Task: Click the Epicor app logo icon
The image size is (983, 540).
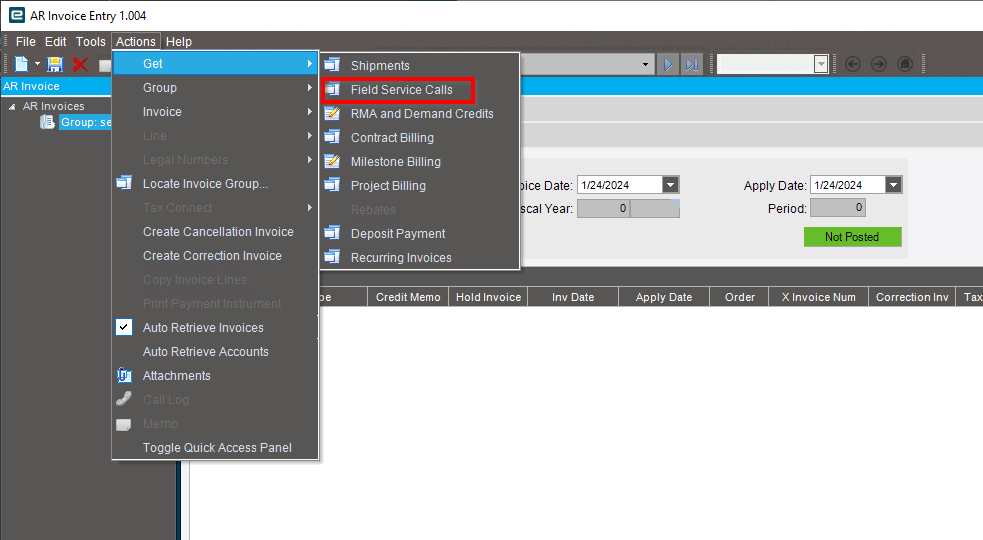Action: [x=17, y=15]
